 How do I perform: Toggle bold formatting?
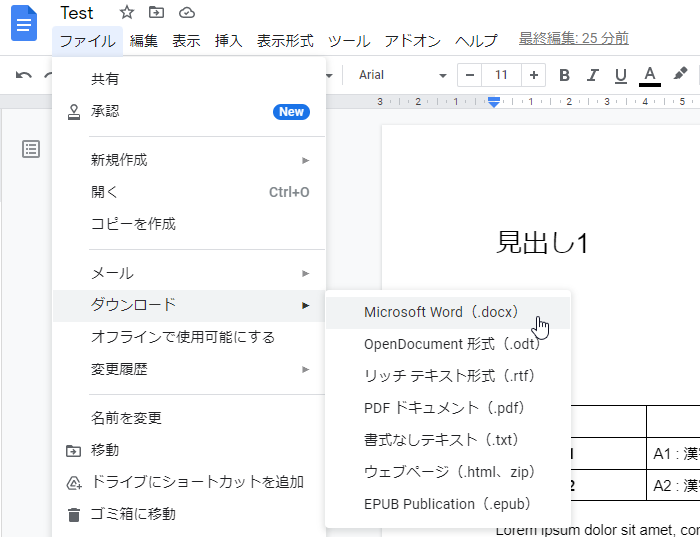click(564, 75)
